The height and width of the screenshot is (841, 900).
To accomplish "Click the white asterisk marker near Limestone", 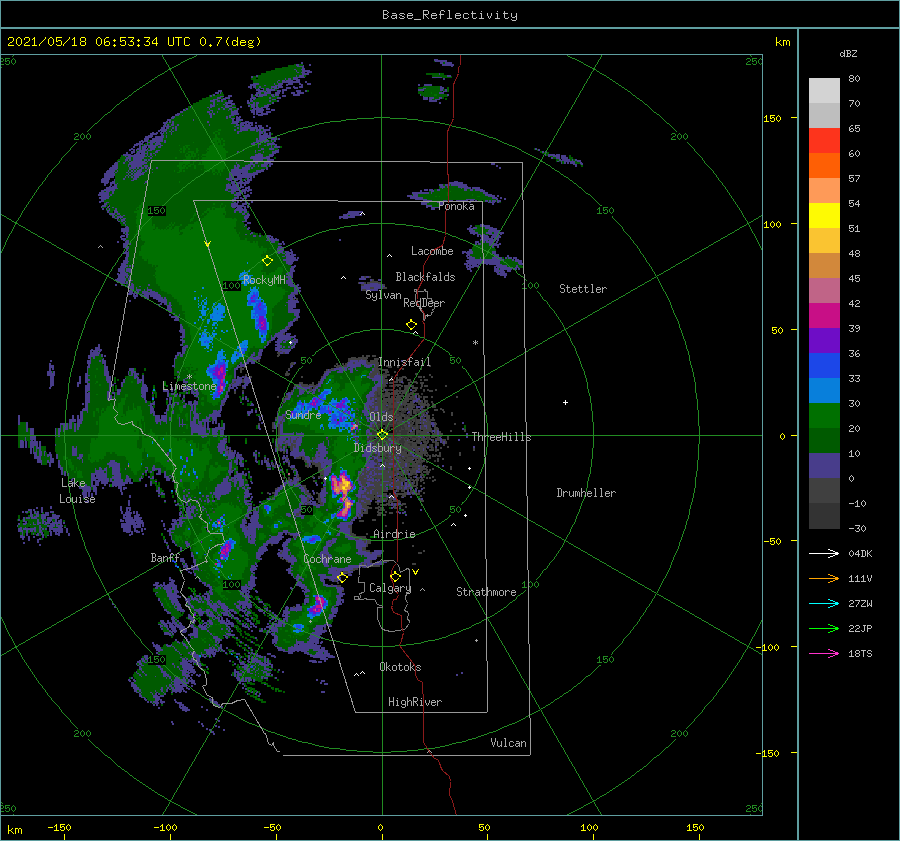I will click(189, 377).
